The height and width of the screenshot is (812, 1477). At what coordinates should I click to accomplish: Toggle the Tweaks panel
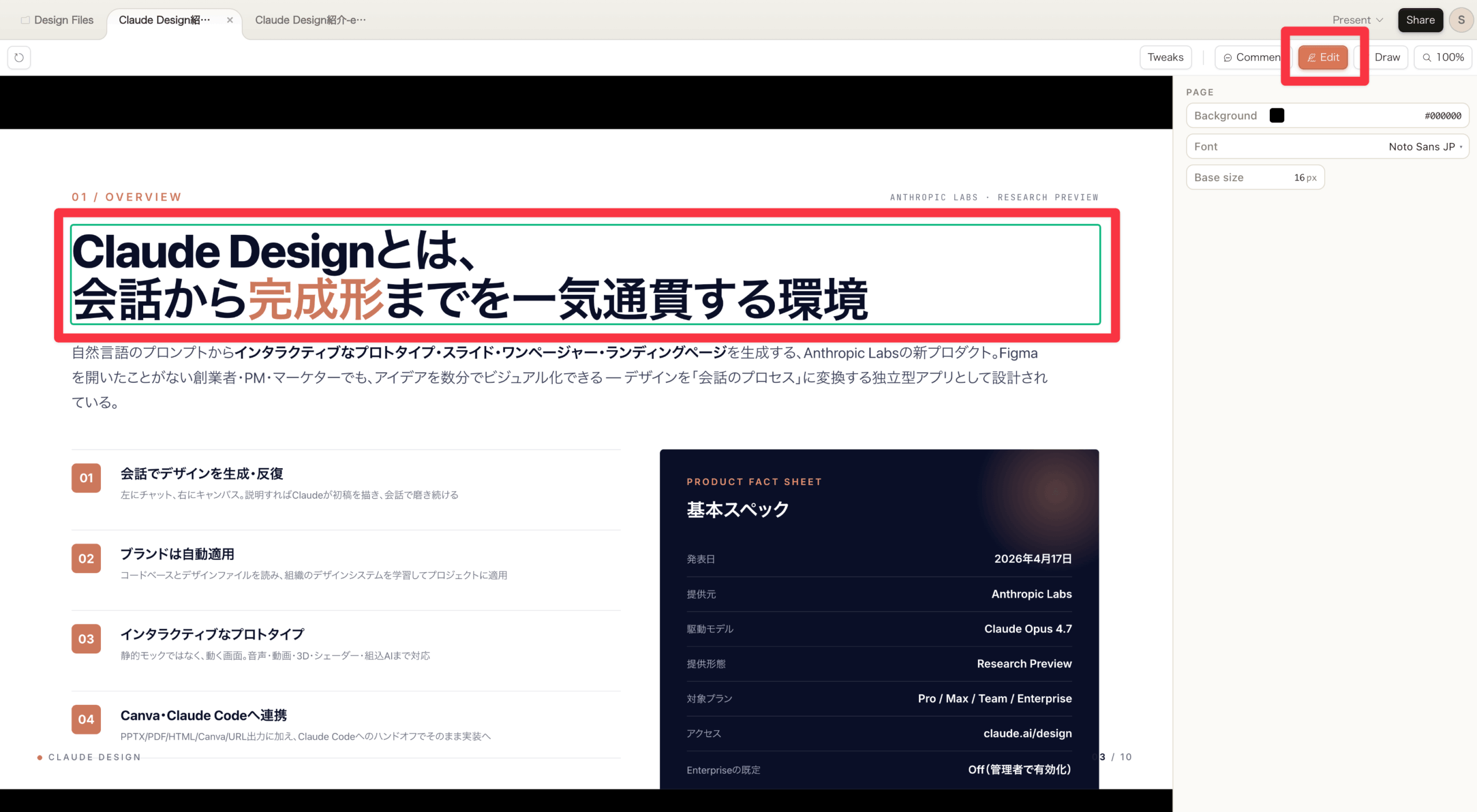tap(1165, 57)
